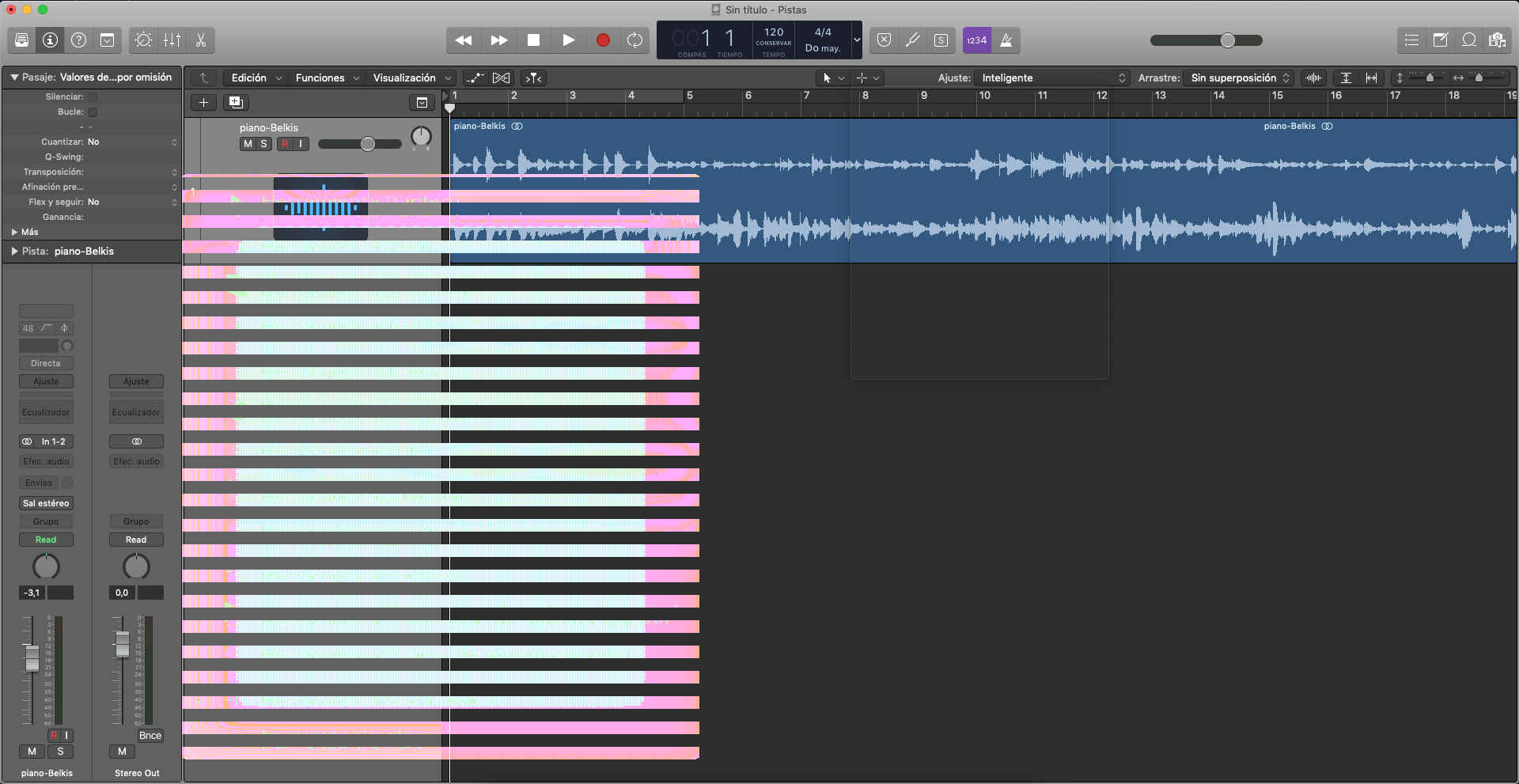
Task: Click the Record button in transport
Action: point(603,40)
